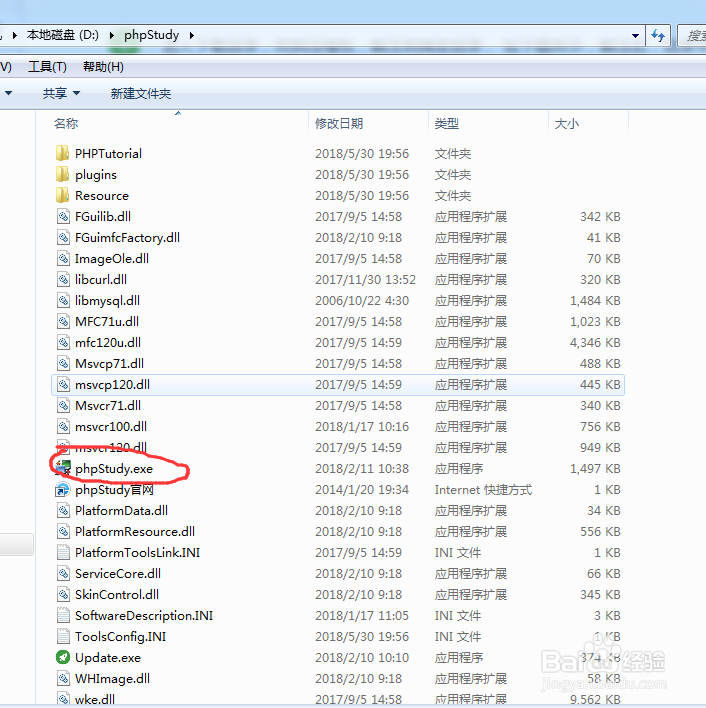Click the FGuilib.dll file icon
This screenshot has width=706, height=708.
(63, 216)
